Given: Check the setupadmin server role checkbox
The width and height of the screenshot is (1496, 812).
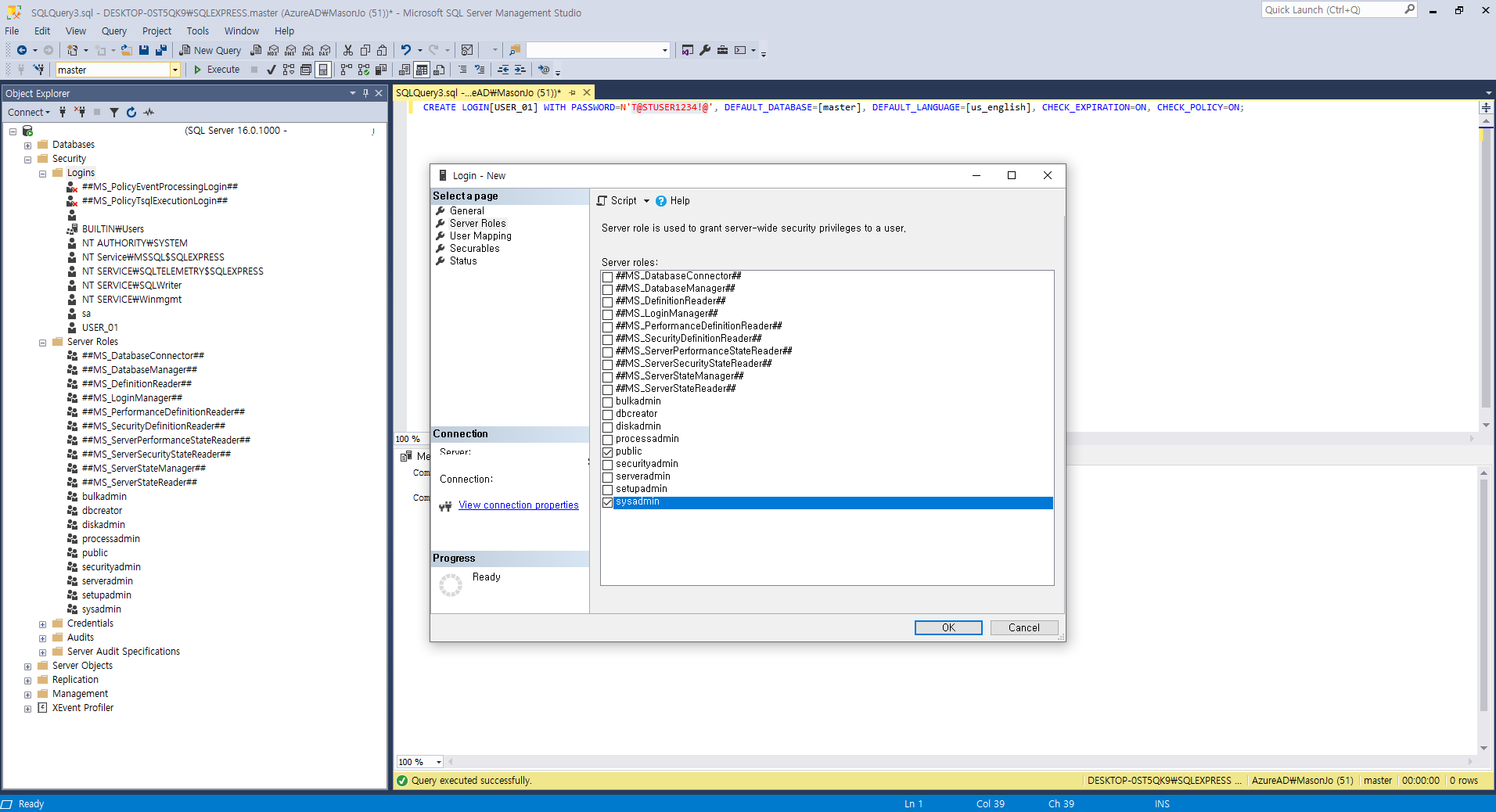Looking at the screenshot, I should [607, 490].
